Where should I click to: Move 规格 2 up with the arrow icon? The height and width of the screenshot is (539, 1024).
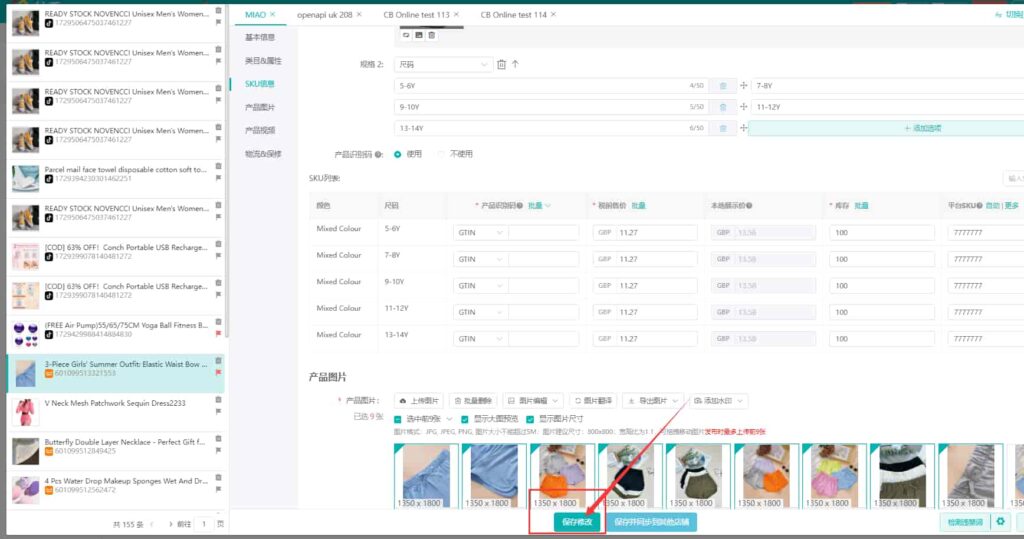[x=515, y=65]
